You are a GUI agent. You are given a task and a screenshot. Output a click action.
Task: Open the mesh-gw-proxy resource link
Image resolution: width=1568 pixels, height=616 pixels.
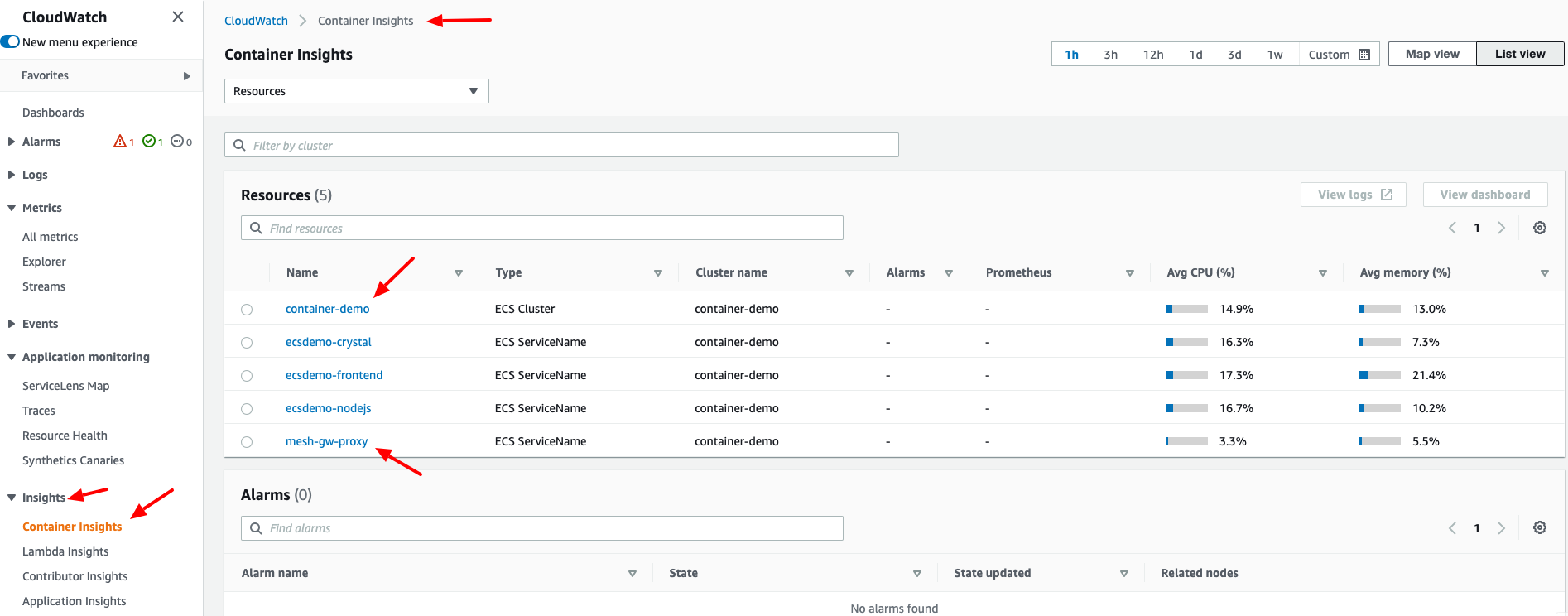point(327,441)
